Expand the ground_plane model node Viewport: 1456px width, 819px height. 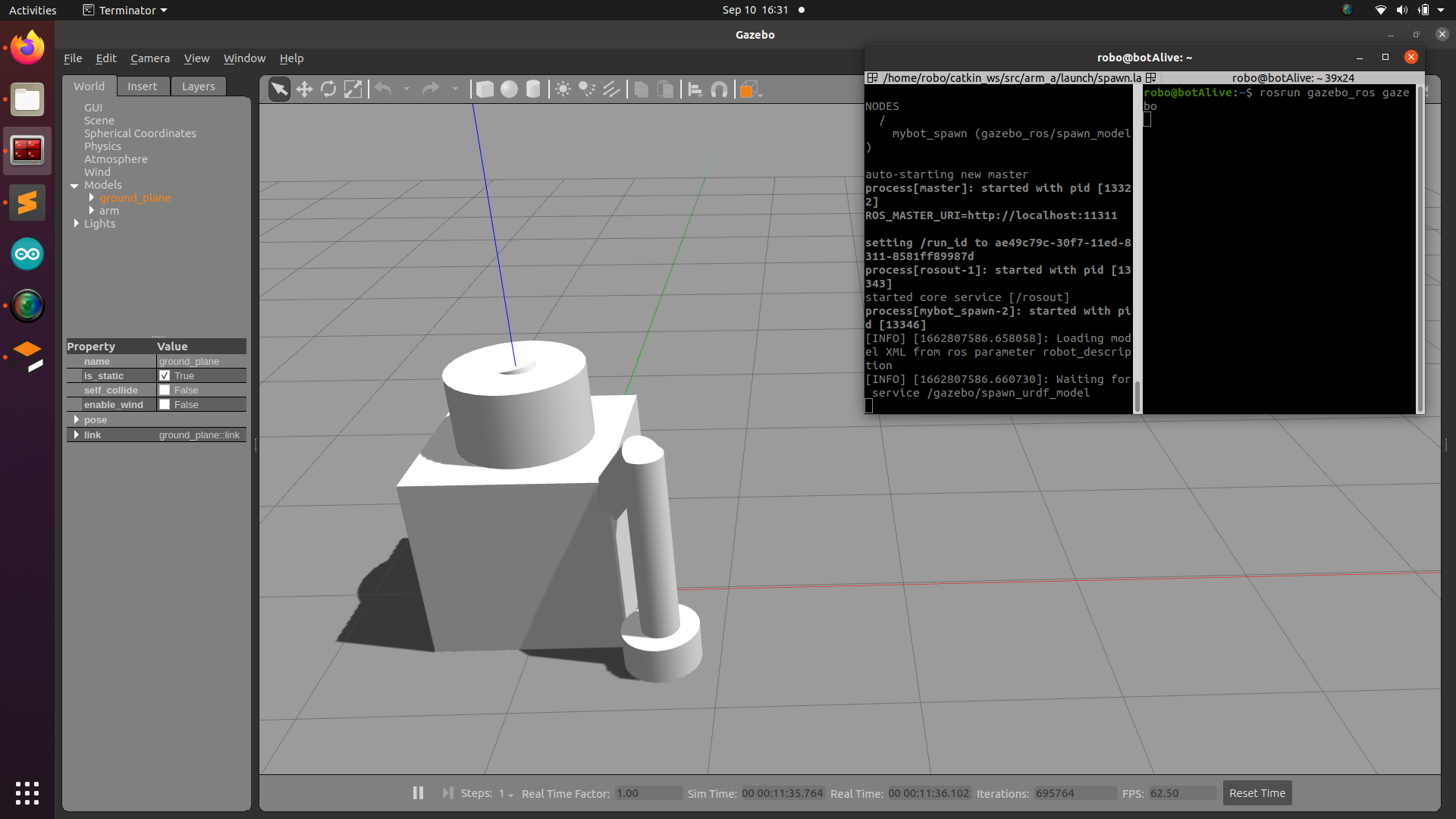pos(91,198)
